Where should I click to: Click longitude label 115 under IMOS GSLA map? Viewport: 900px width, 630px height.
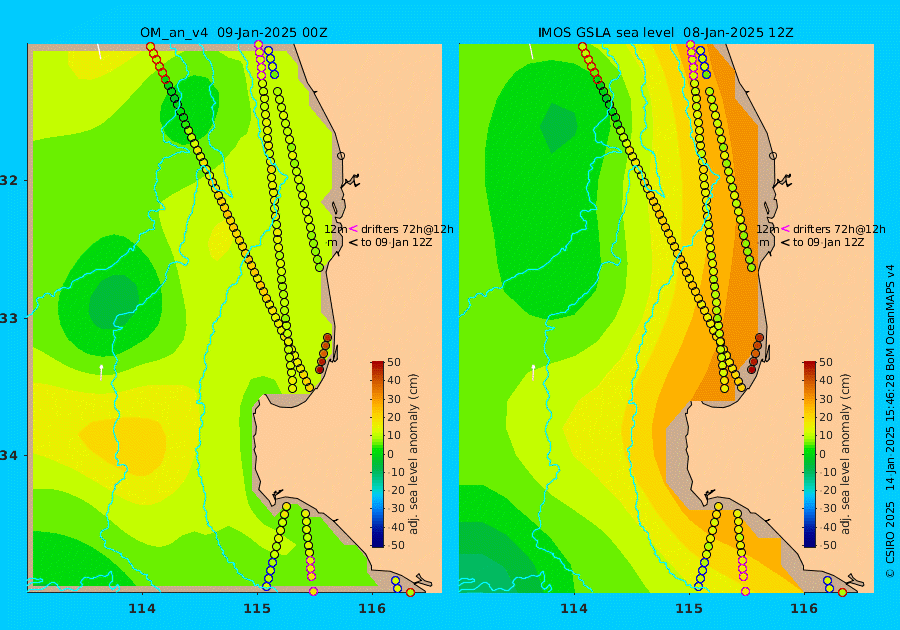click(x=689, y=609)
